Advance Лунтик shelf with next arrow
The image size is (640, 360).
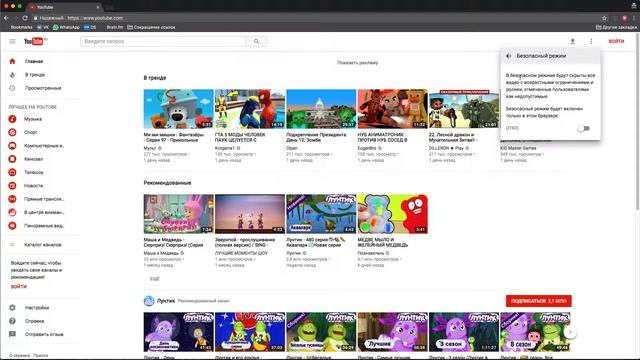(x=570, y=332)
